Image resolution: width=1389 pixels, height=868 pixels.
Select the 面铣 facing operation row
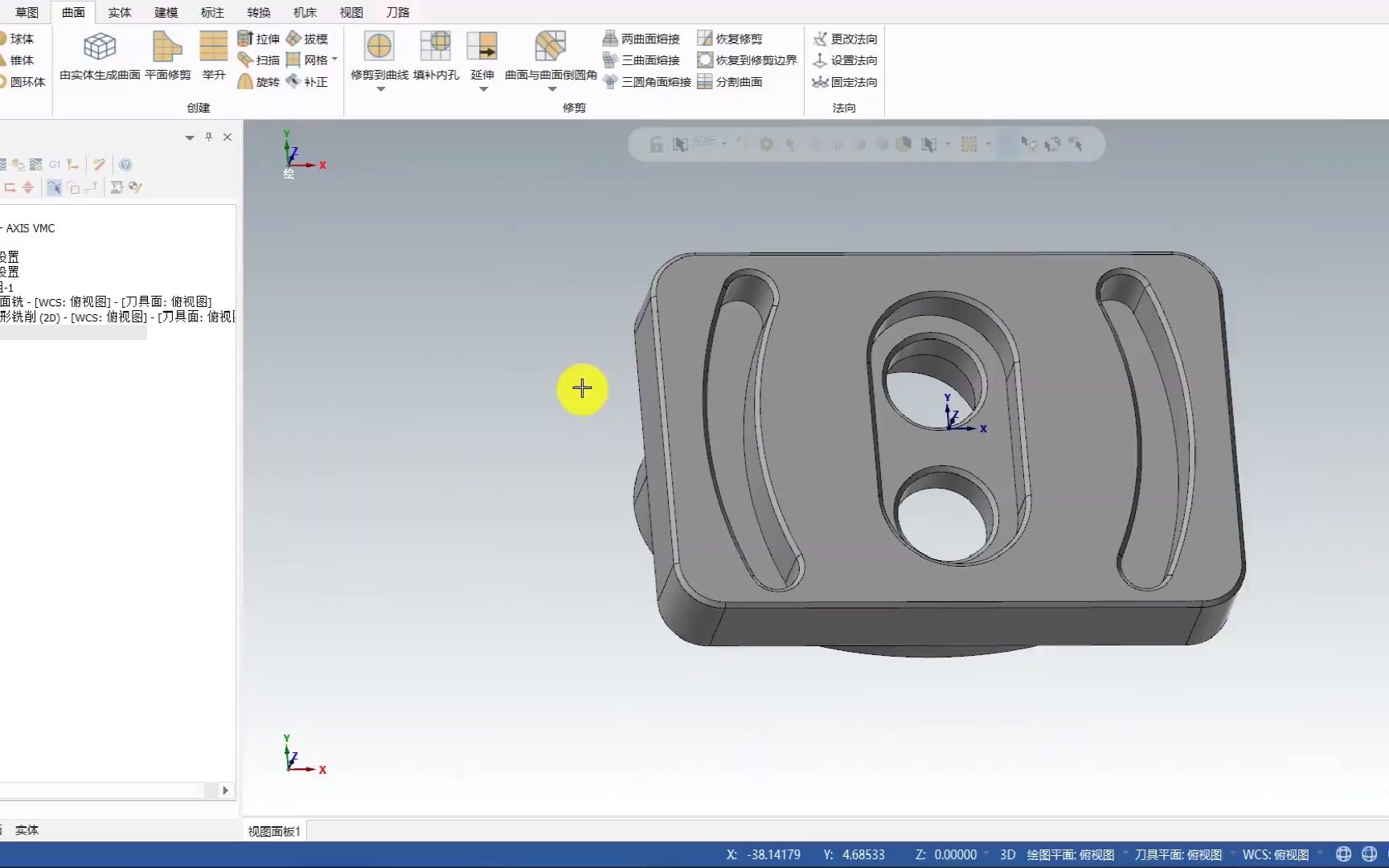106,301
